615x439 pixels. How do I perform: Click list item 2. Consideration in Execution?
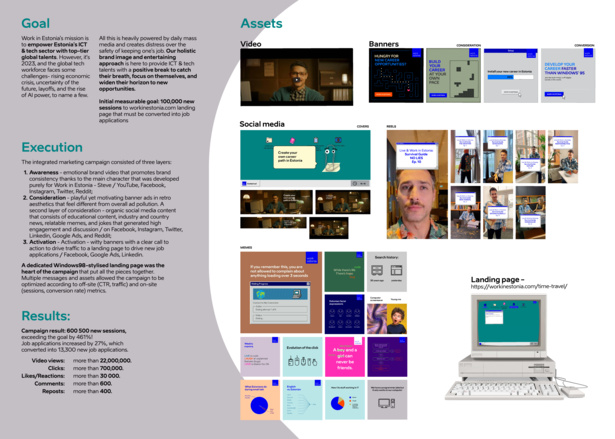click(103, 217)
